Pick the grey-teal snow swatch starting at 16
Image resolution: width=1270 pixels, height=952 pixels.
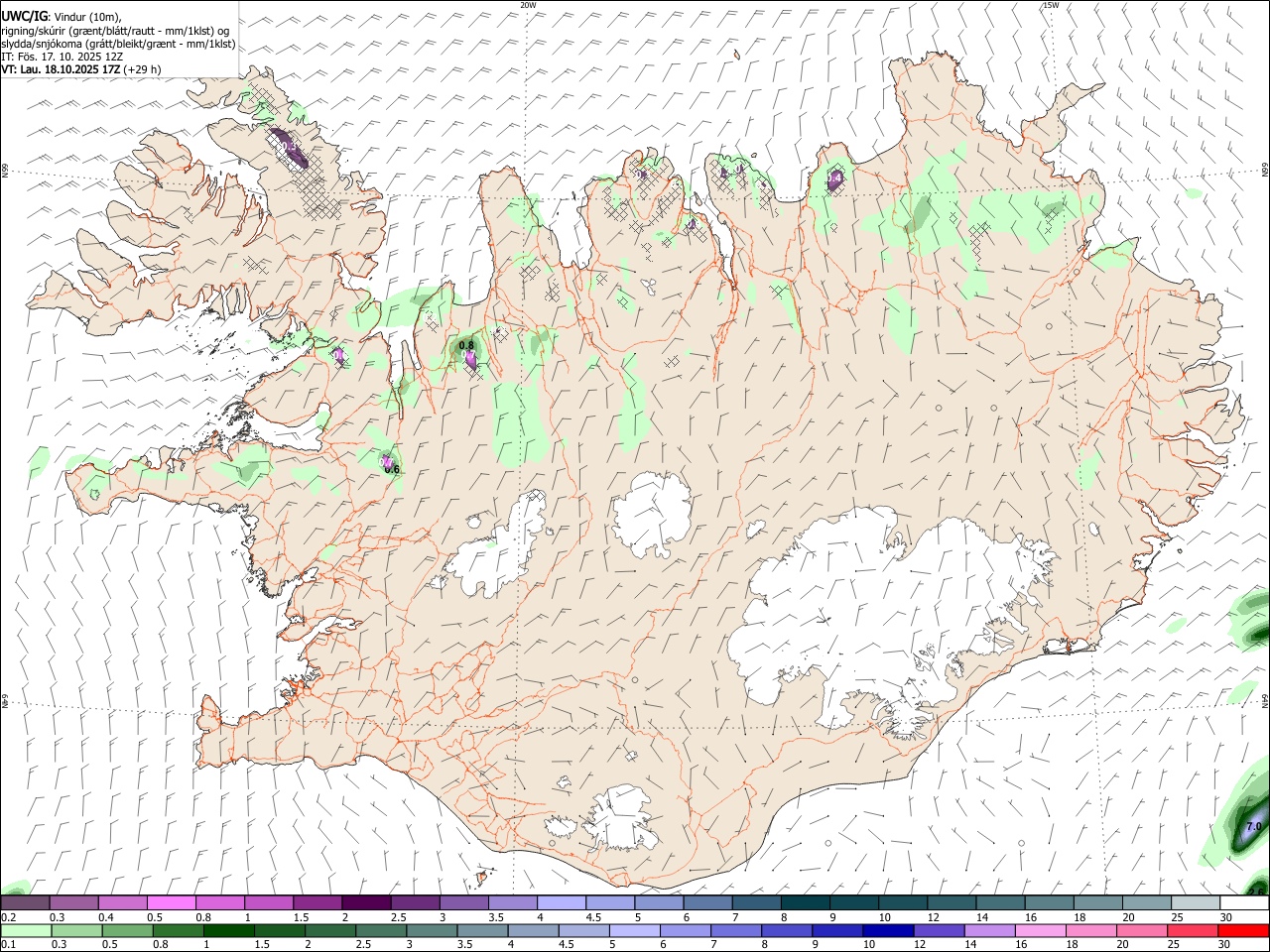click(1048, 903)
